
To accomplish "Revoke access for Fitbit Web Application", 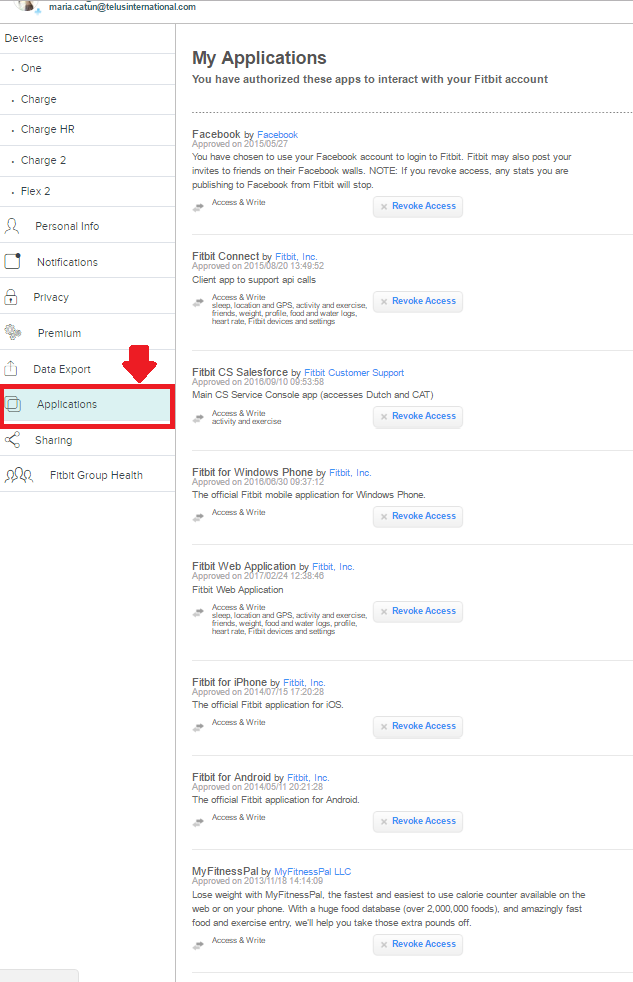I will pos(418,611).
